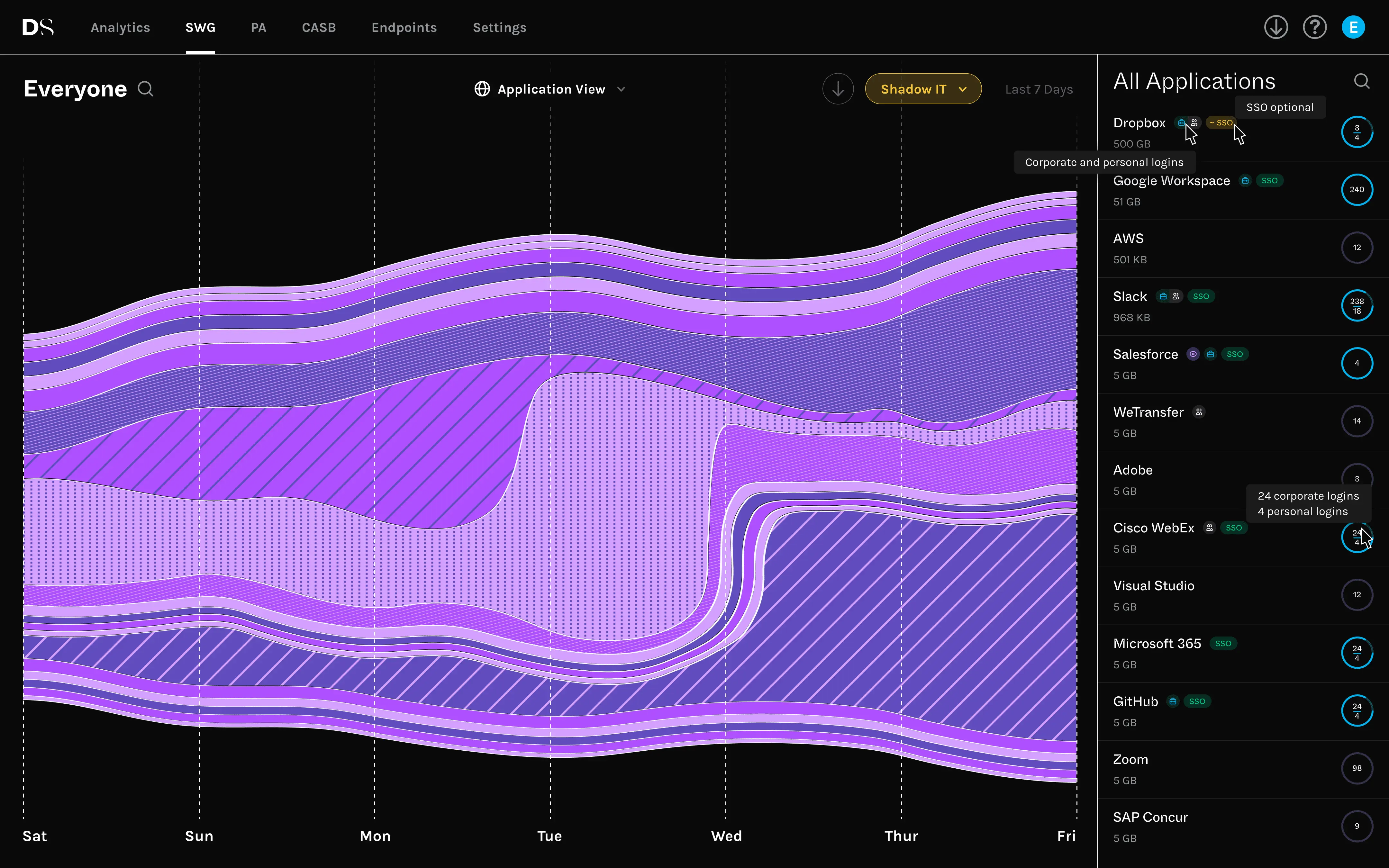The width and height of the screenshot is (1389, 868).
Task: Open the CASB tab
Action: coord(319,28)
